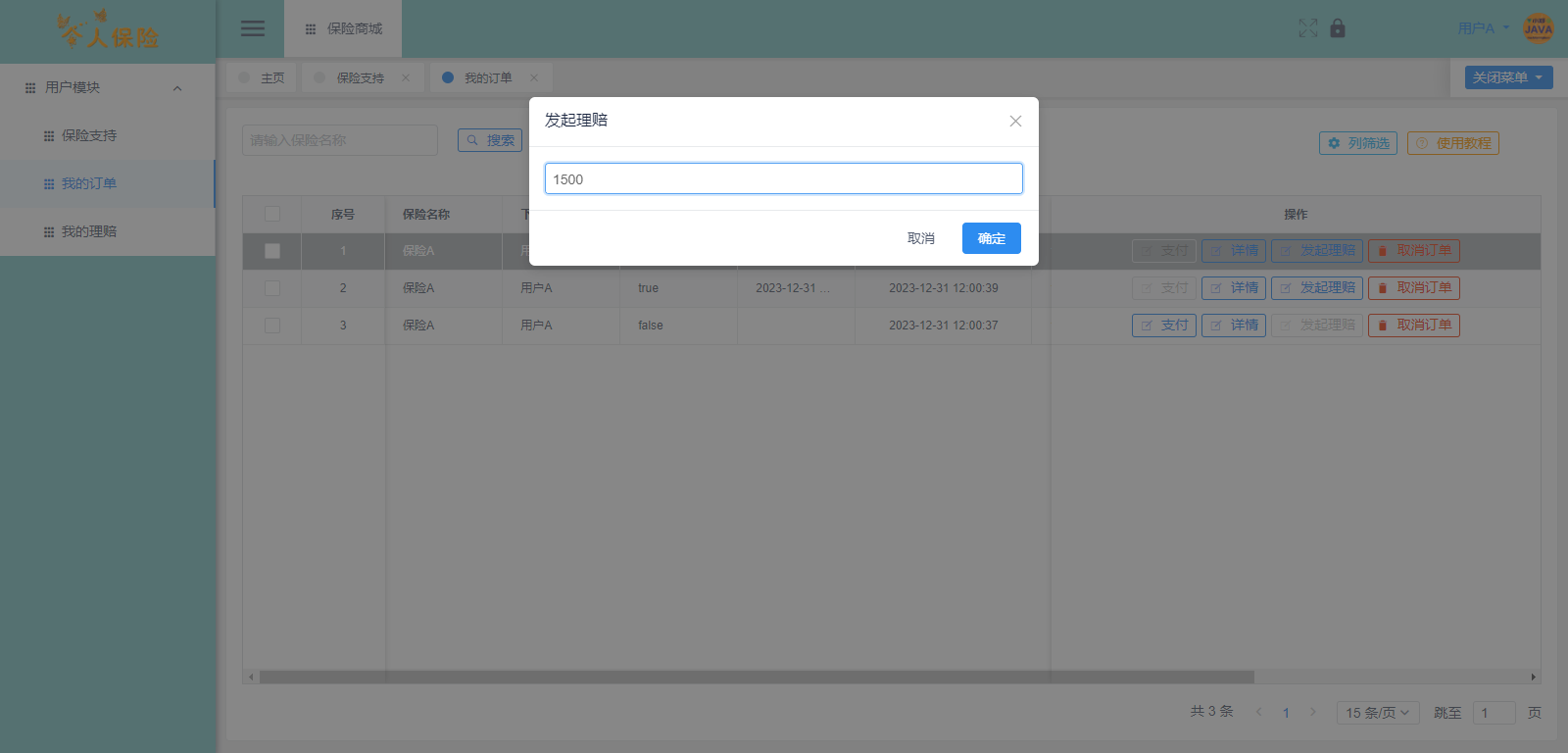Viewport: 1568px width, 753px height.
Task: Click the previous page arrow
Action: [1258, 713]
